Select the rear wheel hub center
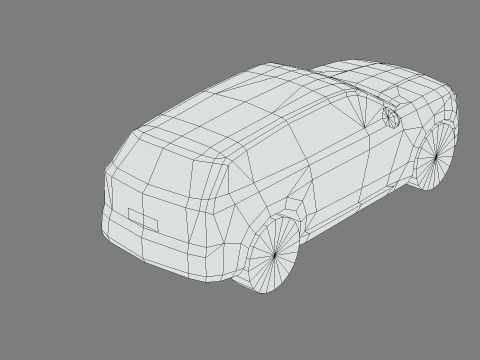 (275, 255)
